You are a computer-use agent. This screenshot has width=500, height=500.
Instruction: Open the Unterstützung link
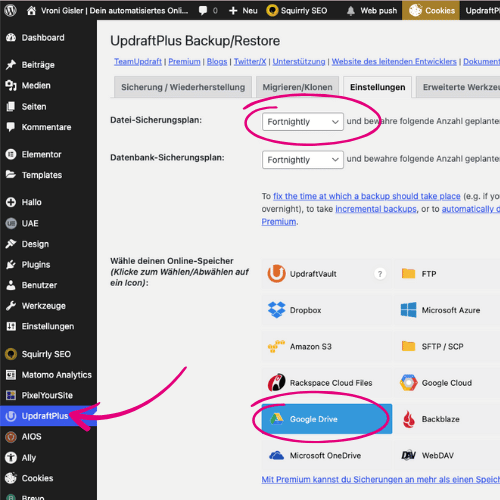click(299, 62)
